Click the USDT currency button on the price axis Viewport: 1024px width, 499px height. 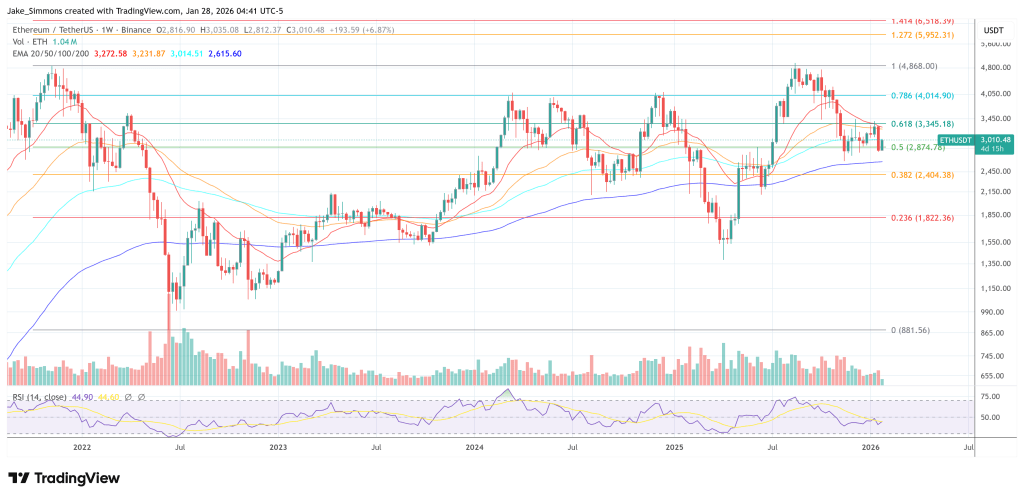pos(993,29)
